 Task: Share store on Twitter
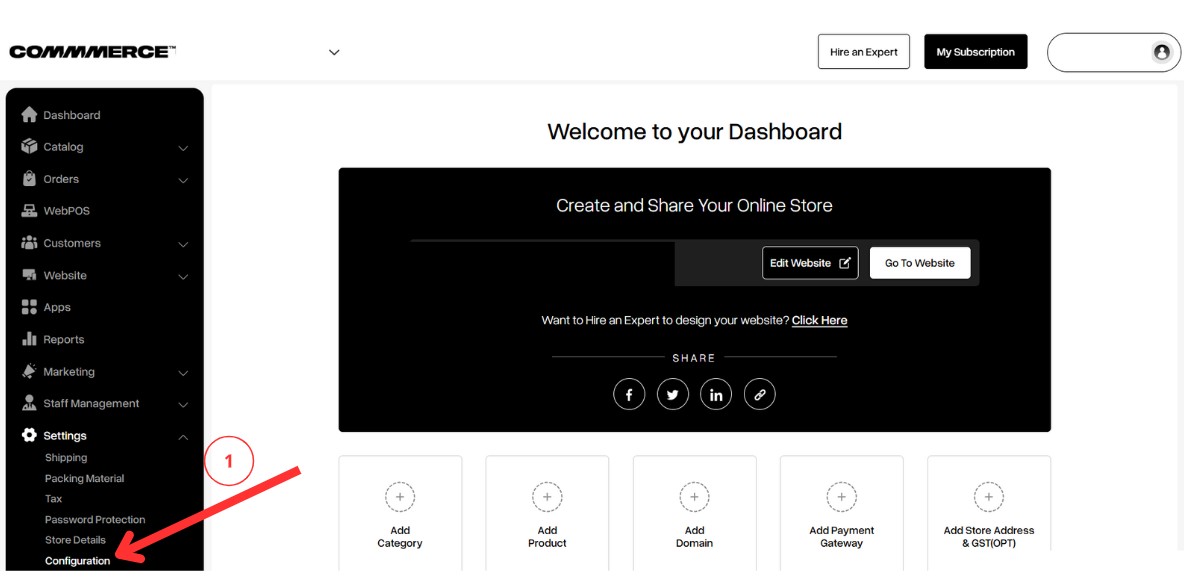point(673,394)
